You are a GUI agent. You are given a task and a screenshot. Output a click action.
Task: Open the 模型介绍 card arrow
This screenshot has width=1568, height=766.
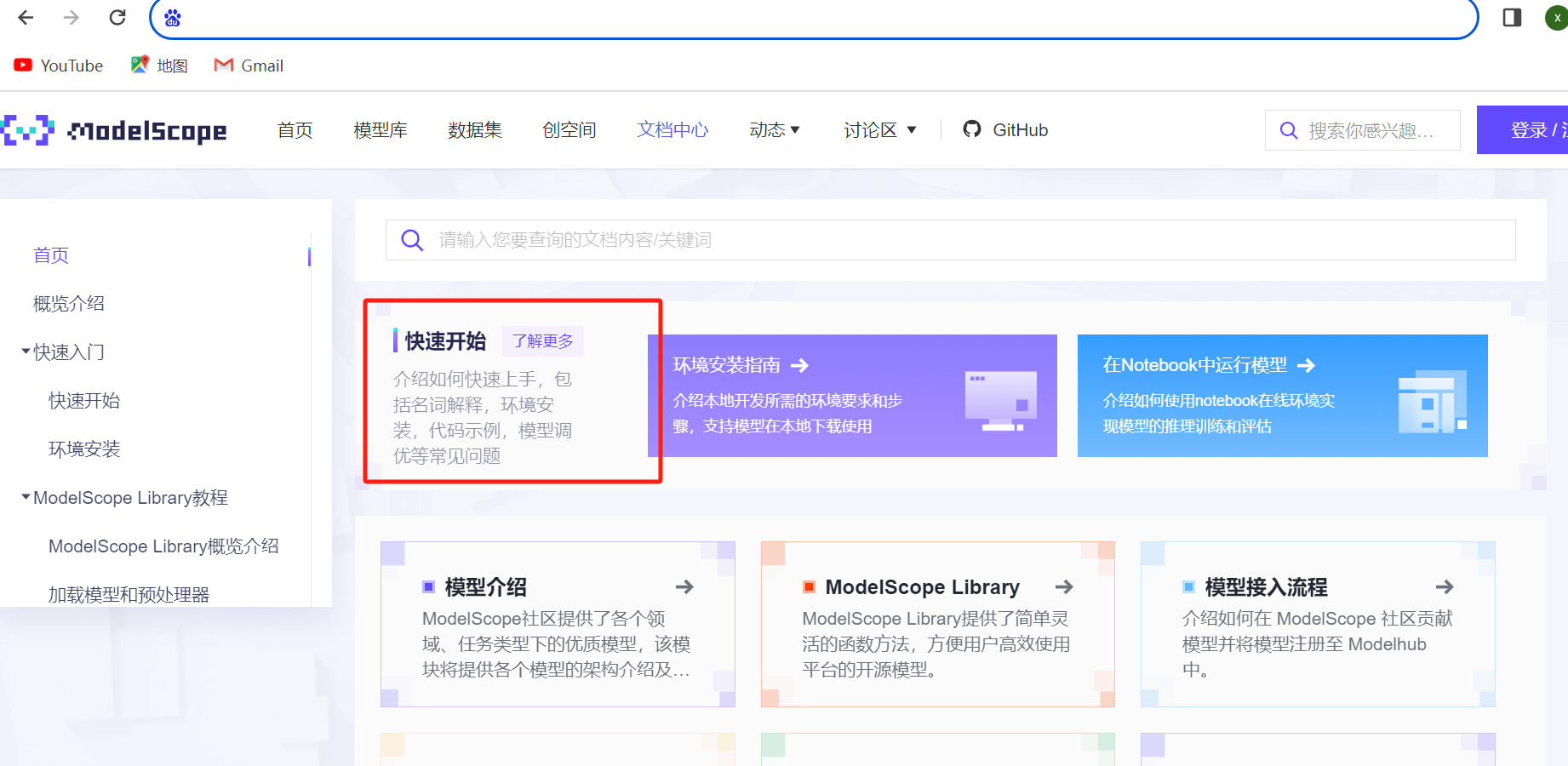[x=684, y=586]
